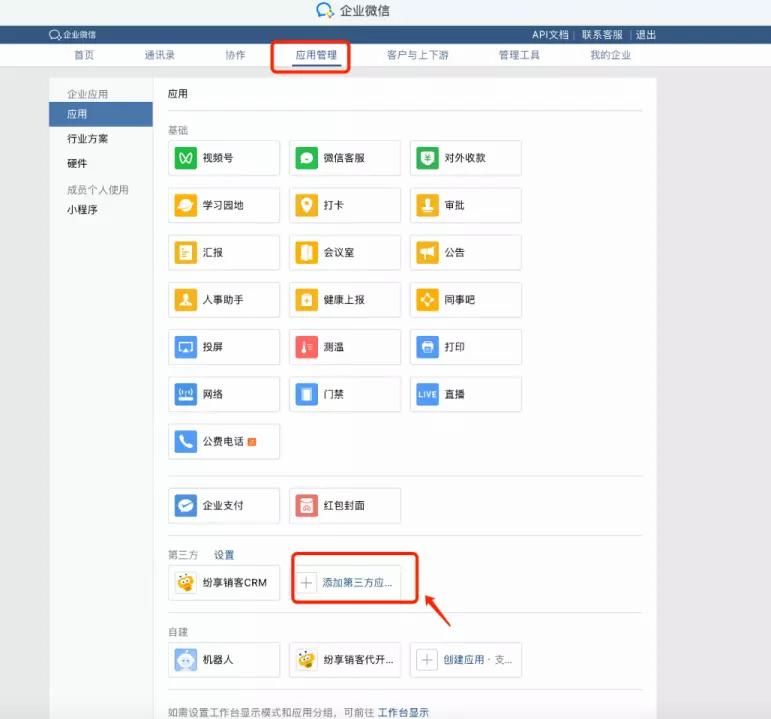Open the 投屏 app icon
This screenshot has width=771, height=719.
pos(185,347)
